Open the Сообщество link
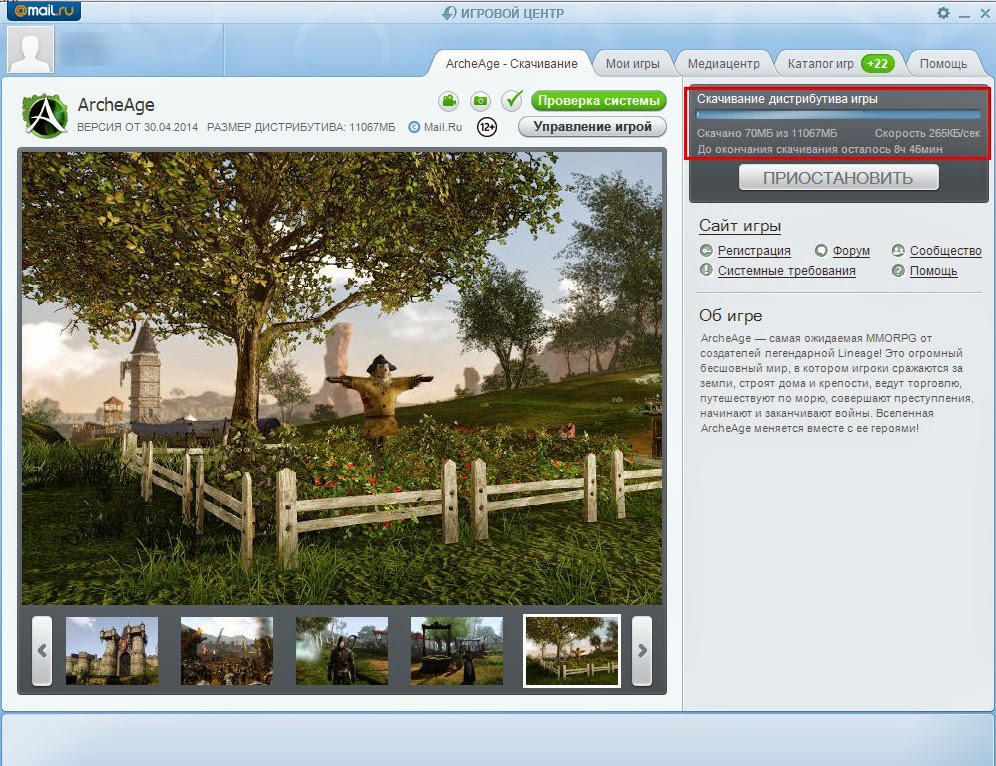 [945, 251]
